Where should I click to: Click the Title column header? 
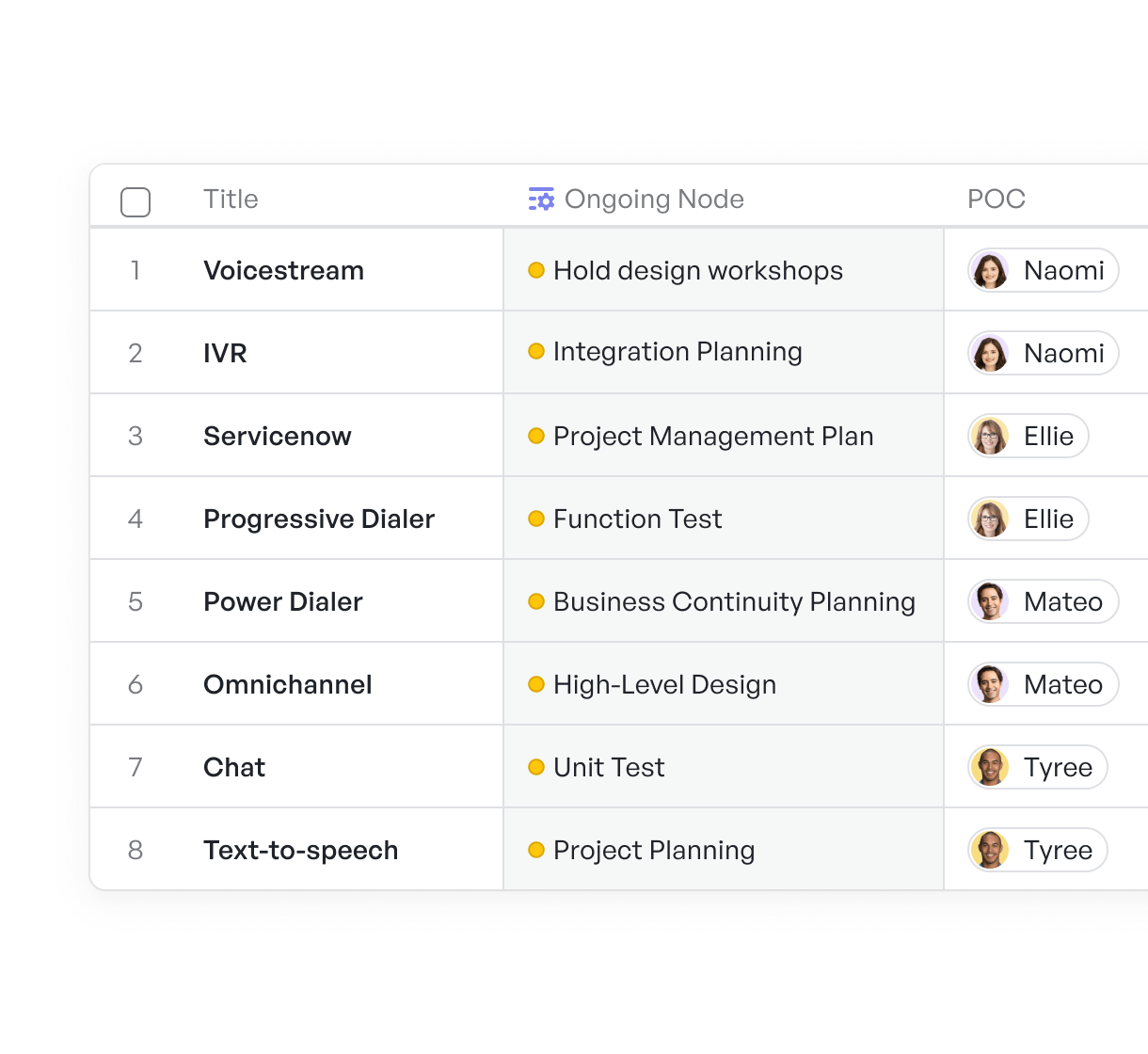click(x=231, y=200)
